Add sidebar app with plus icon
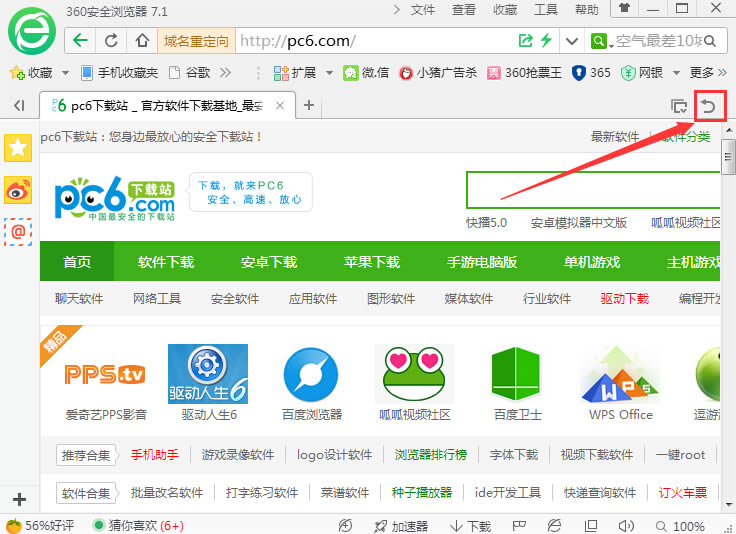Screen dimensions: 736x534 (19, 499)
